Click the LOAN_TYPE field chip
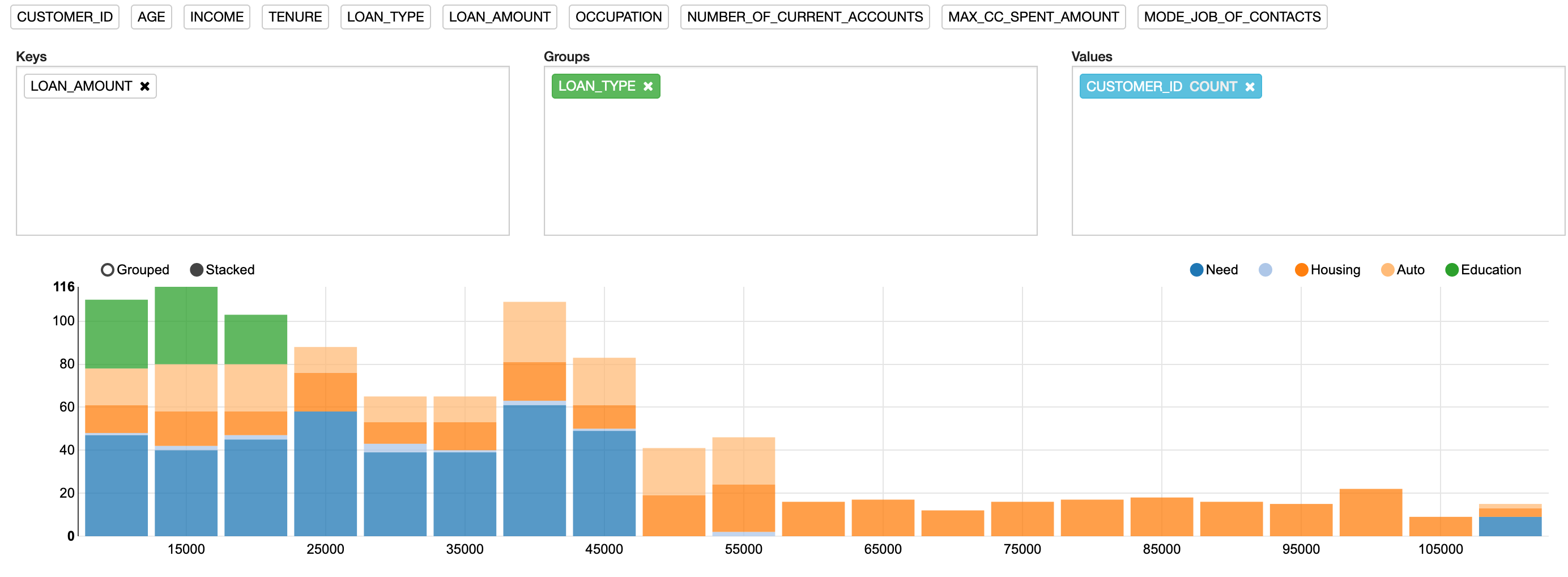Image resolution: width=1568 pixels, height=577 pixels. pyautogui.click(x=385, y=16)
